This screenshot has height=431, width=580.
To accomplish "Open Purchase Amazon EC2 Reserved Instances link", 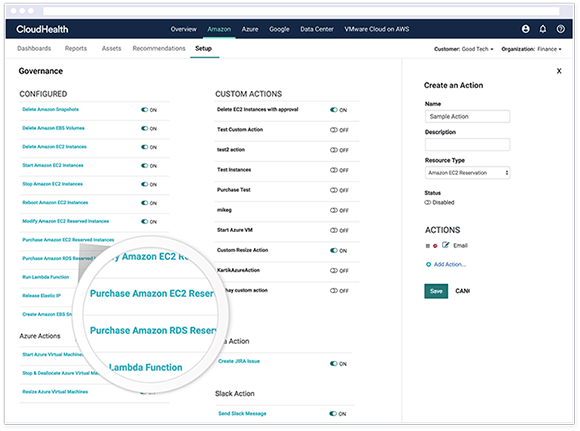I will click(x=68, y=240).
